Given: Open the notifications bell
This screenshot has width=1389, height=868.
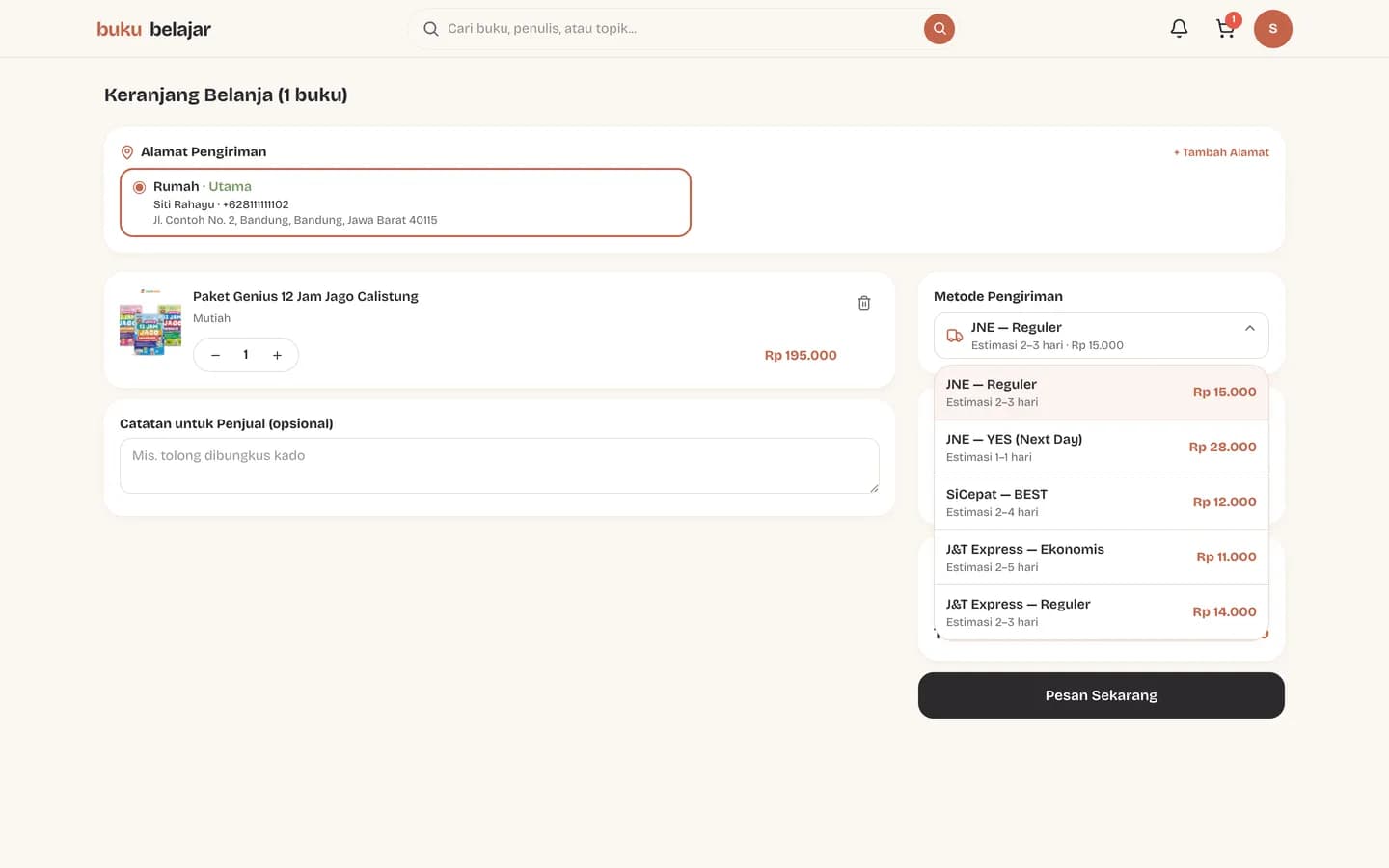Looking at the screenshot, I should tap(1179, 29).
